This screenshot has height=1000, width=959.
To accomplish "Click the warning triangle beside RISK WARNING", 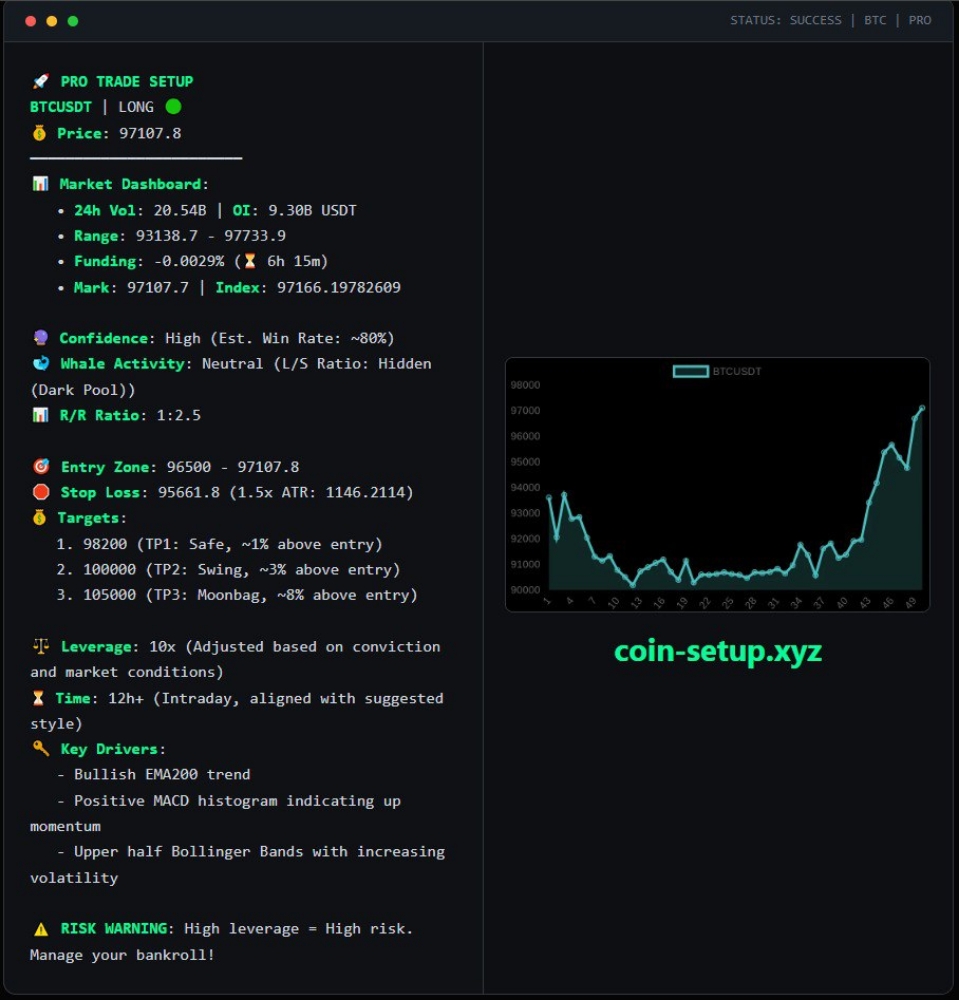I will click(x=40, y=929).
